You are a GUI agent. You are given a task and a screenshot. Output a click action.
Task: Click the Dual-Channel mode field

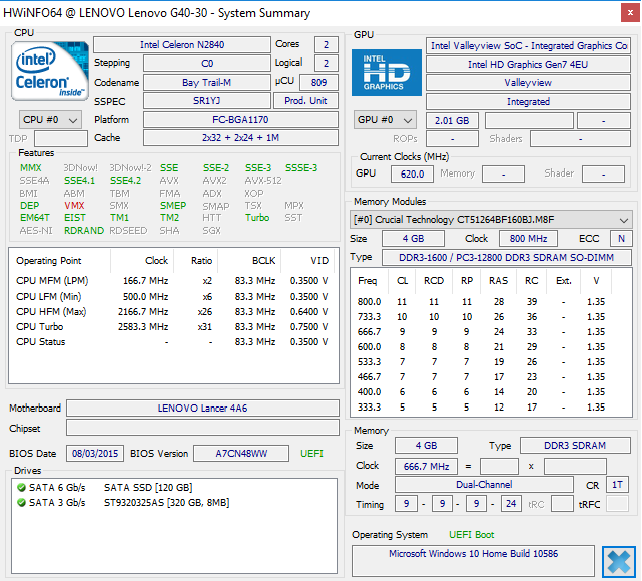point(484,485)
